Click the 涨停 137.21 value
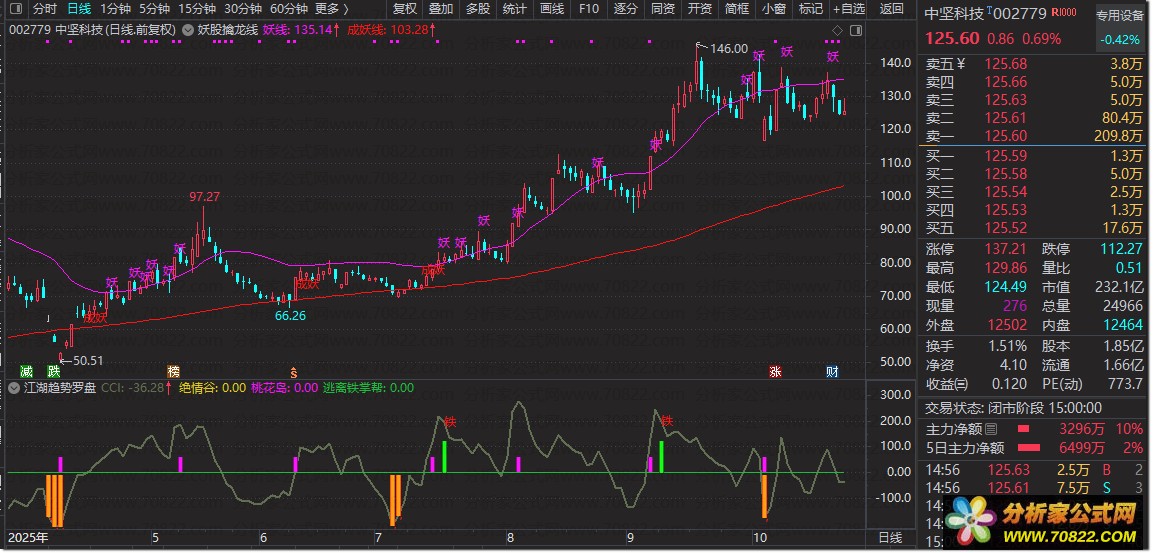The image size is (1153, 553). 1005,249
